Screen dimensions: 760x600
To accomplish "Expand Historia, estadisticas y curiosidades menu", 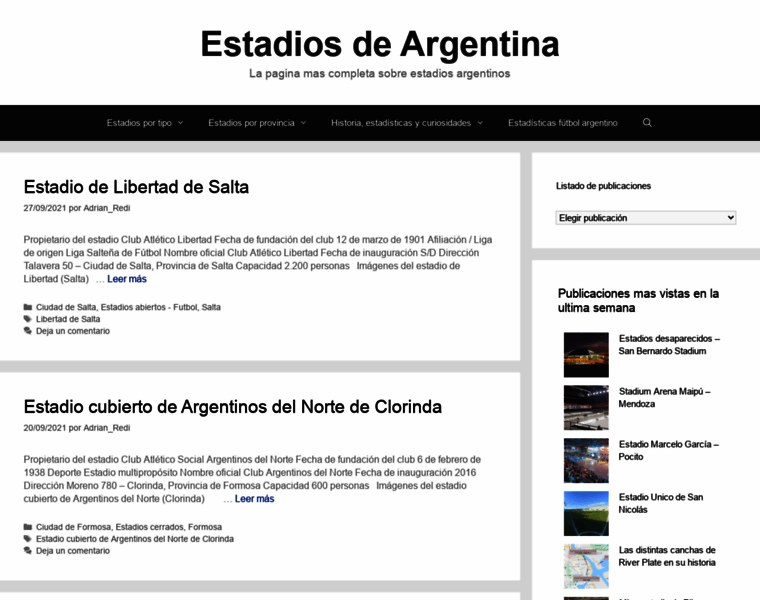I will tap(407, 123).
